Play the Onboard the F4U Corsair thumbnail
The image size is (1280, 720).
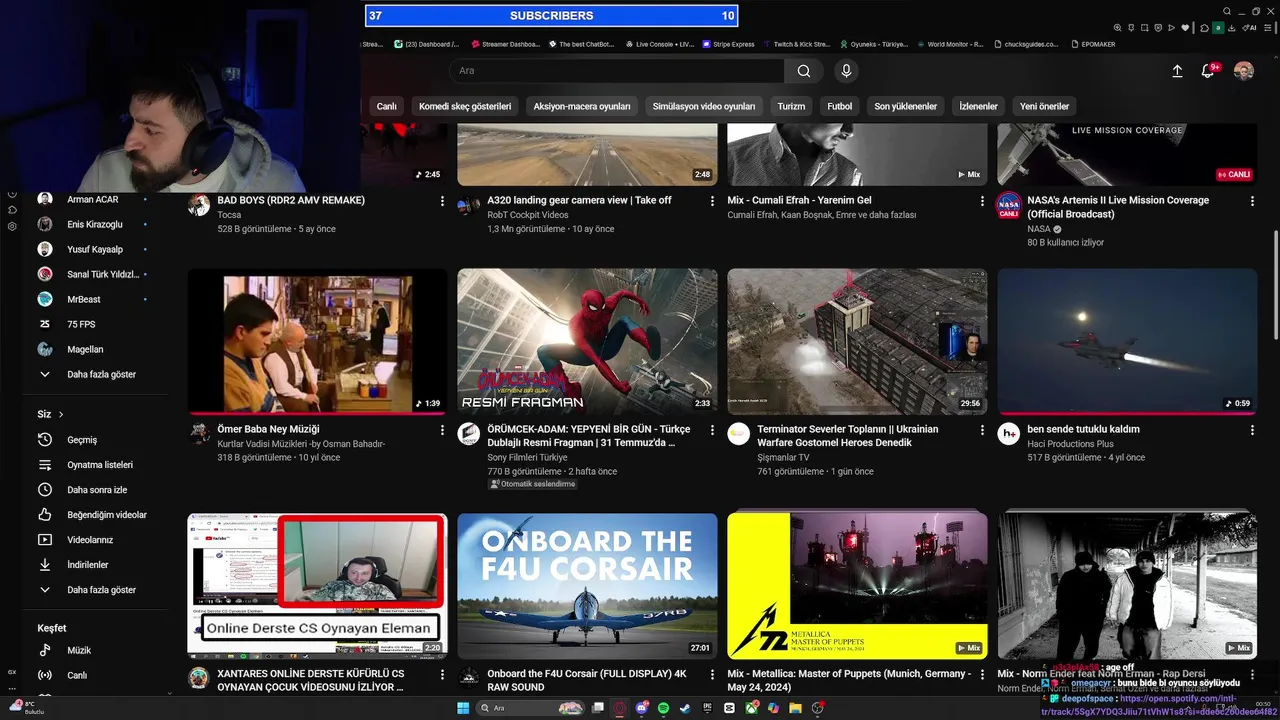587,586
